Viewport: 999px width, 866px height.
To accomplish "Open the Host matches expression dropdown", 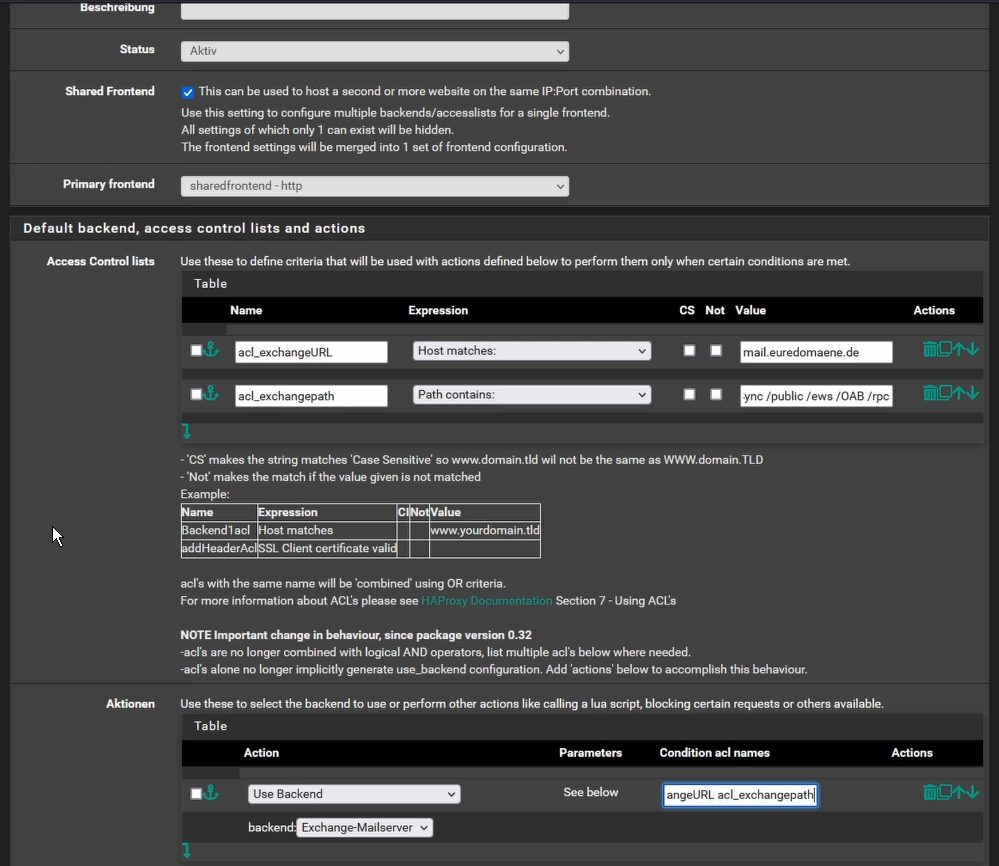I will click(532, 351).
